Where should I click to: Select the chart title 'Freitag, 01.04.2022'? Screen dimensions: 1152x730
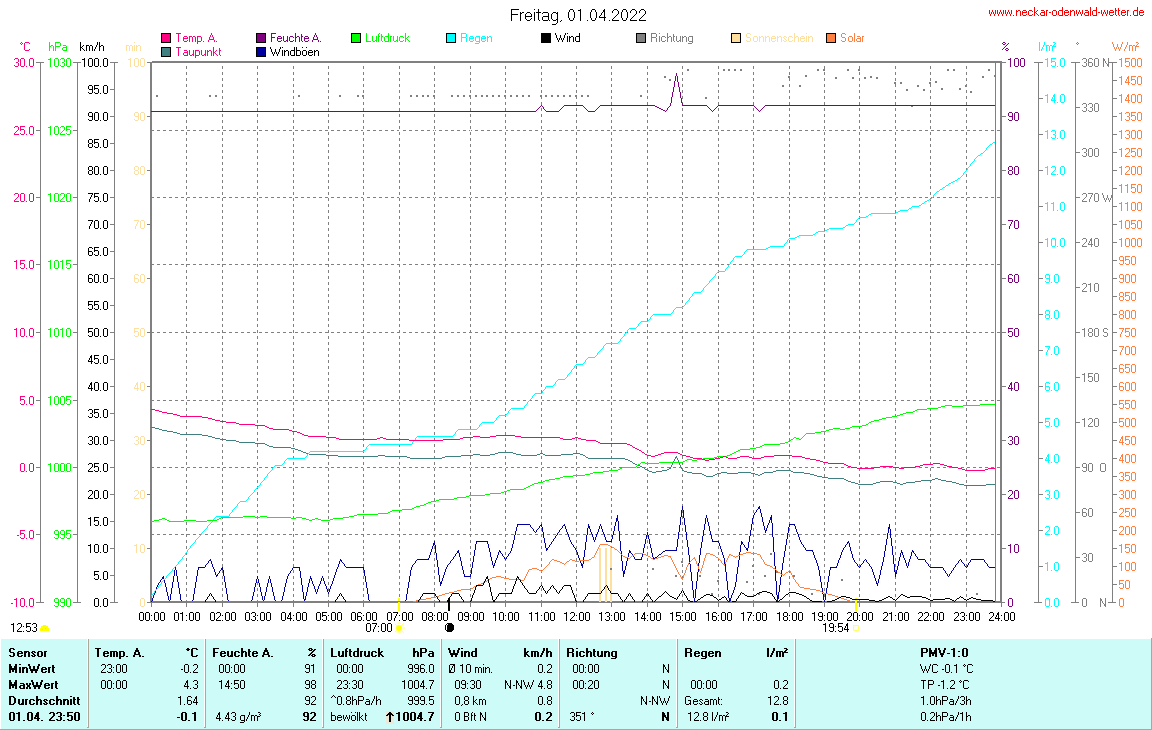tap(578, 15)
